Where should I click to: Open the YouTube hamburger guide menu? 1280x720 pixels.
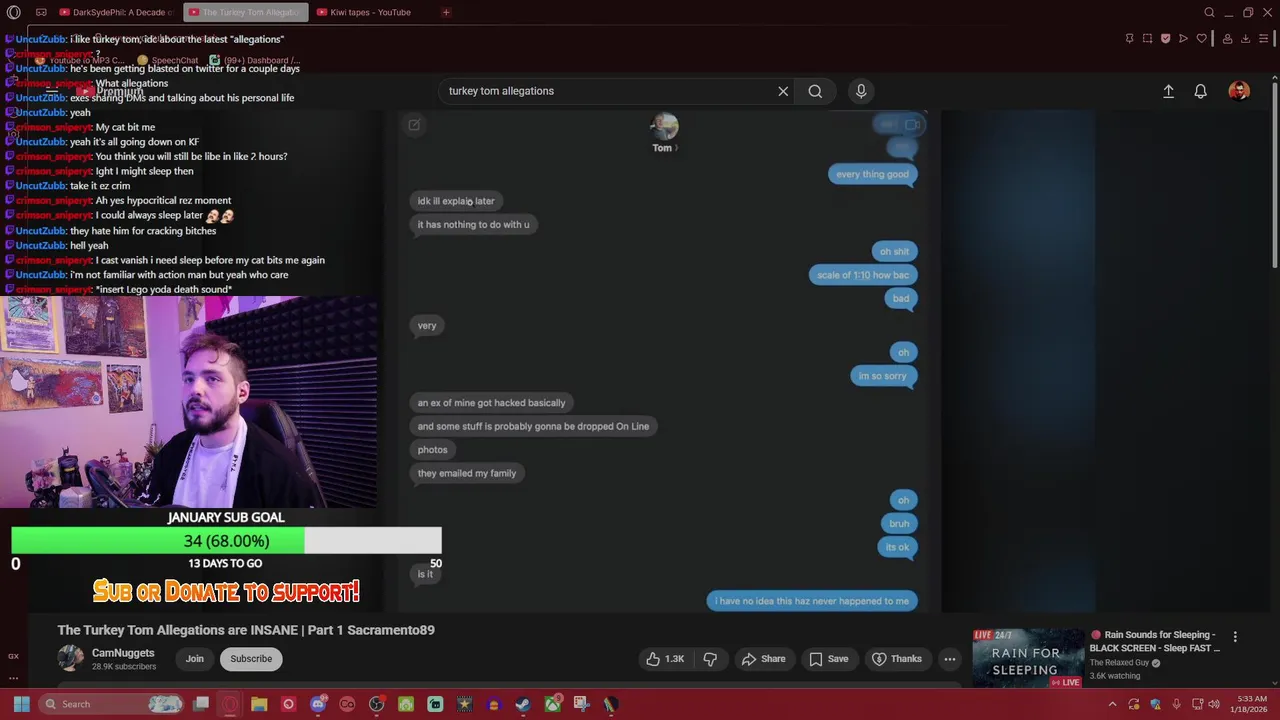click(52, 91)
